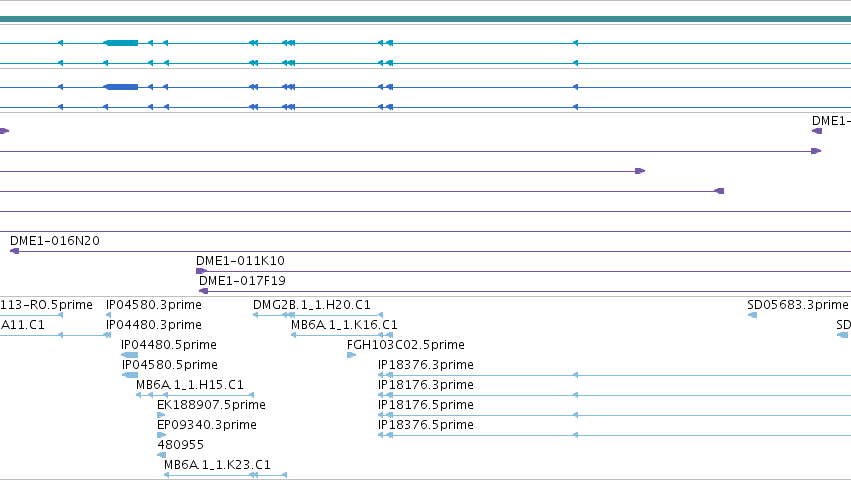851x480 pixels.
Task: Select the thick exon block on the dark blue transcript
Action: point(120,87)
